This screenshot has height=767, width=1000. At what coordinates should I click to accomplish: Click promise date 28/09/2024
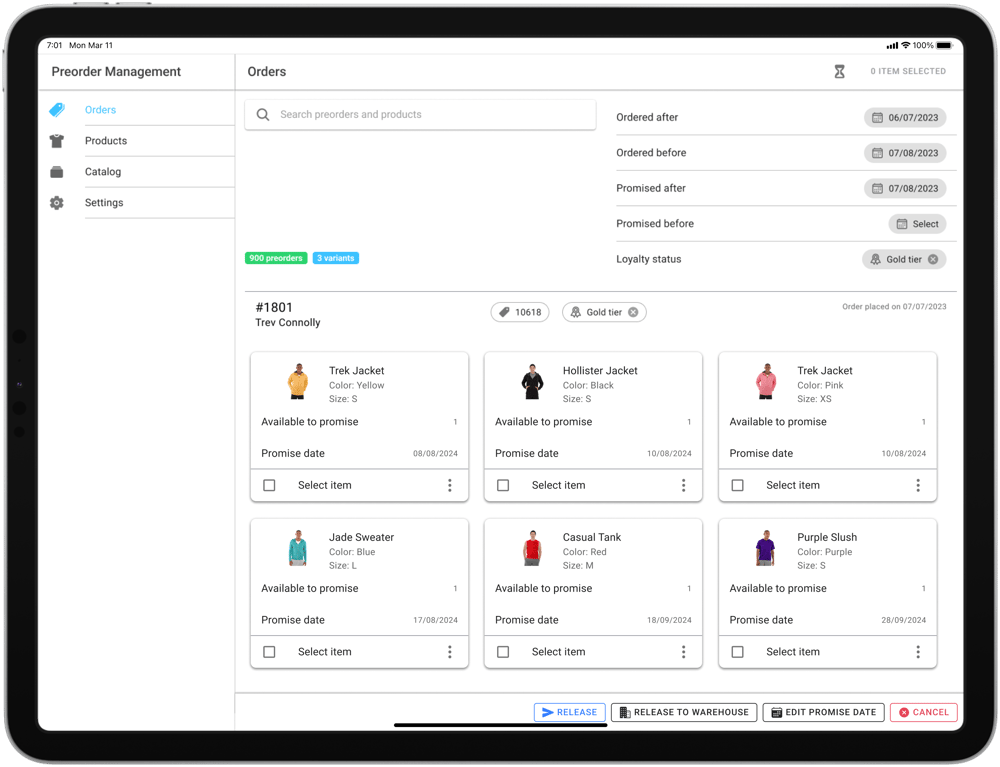point(904,620)
